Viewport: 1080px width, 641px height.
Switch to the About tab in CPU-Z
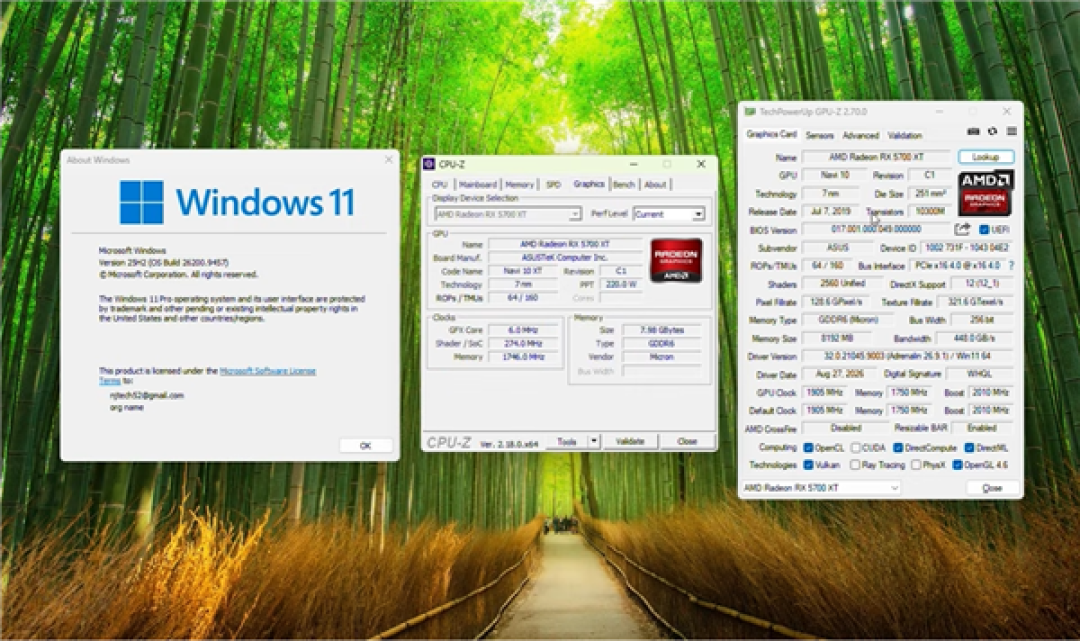[x=655, y=185]
